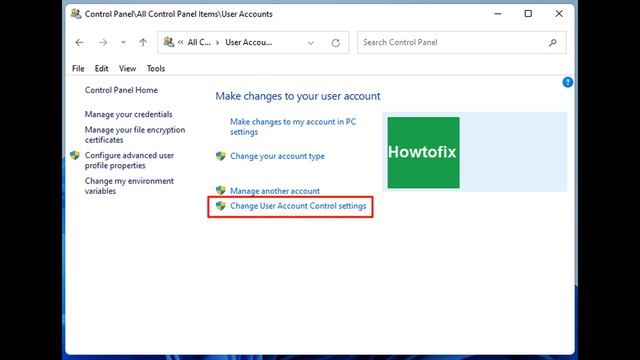Click the Search Control Panel field
The image size is (640, 360).
pyautogui.click(x=462, y=42)
